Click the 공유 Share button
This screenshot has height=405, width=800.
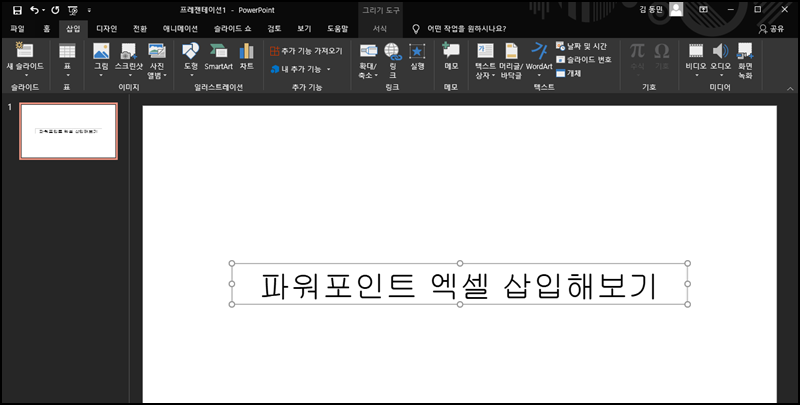point(771,29)
